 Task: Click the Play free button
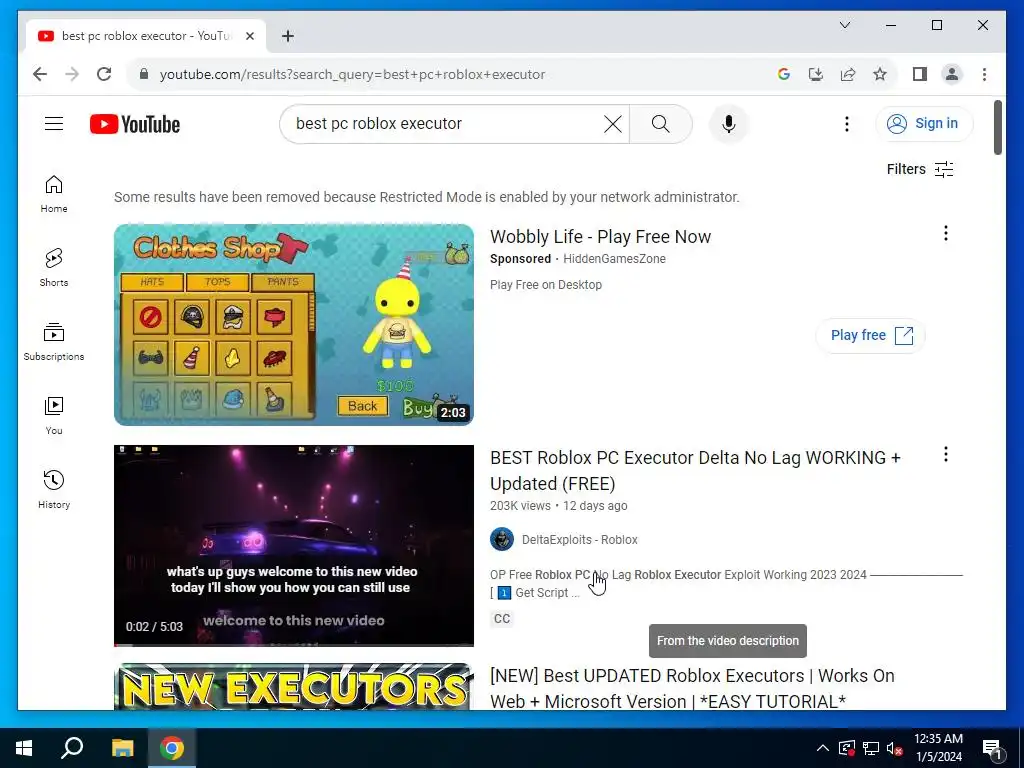pos(871,336)
